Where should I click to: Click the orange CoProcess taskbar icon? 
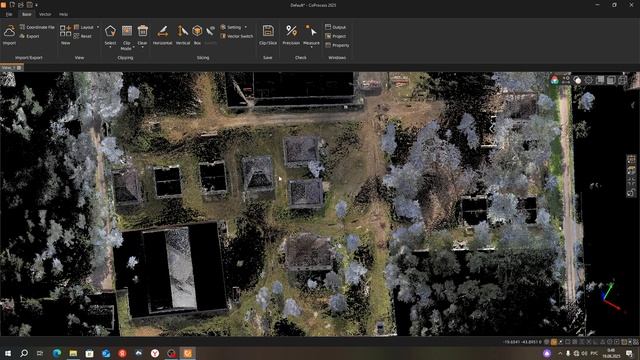click(188, 353)
